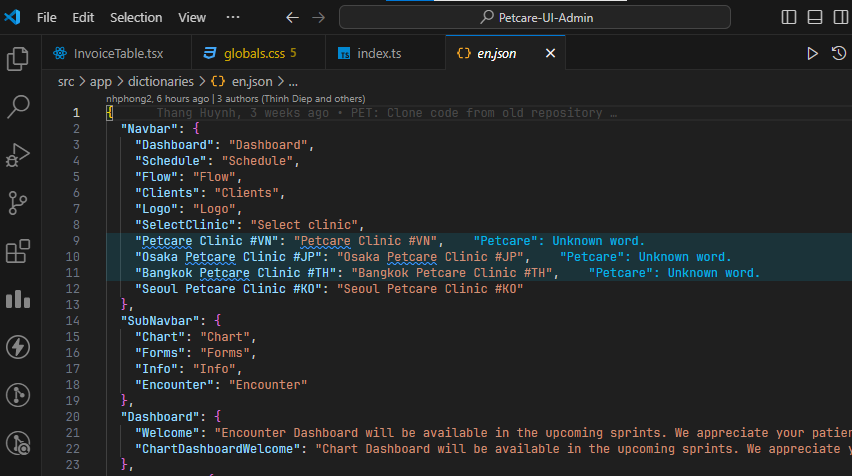Click the Petcare-UI-Admin command center search box
This screenshot has height=476, width=852.
point(535,17)
